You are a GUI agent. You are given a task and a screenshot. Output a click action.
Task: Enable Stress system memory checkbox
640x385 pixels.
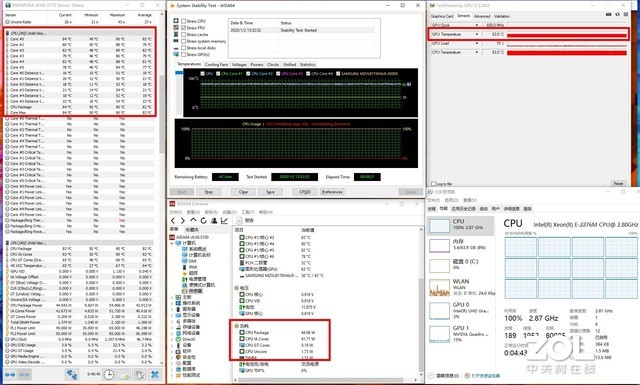[183, 41]
